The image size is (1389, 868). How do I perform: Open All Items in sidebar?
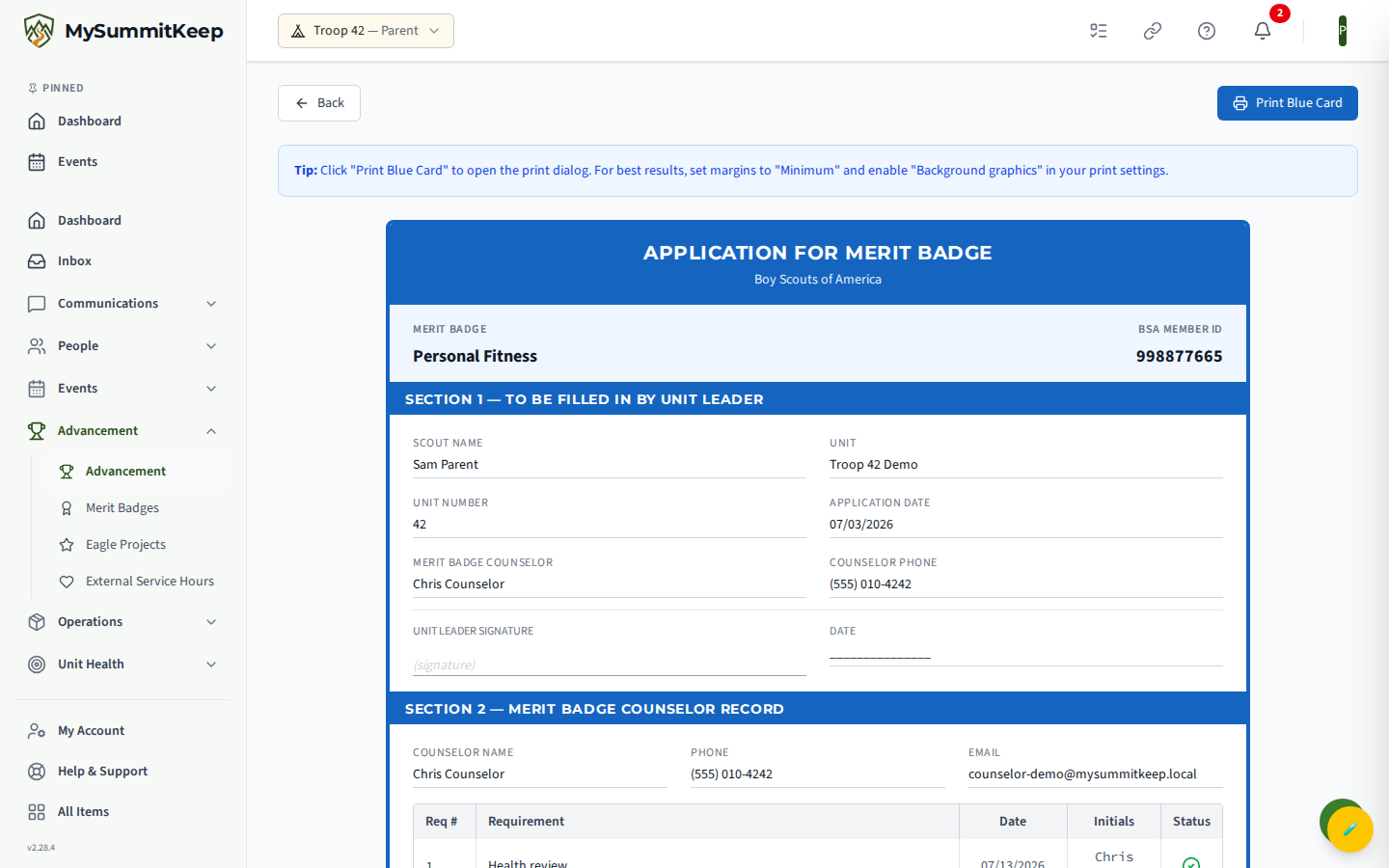123,811
